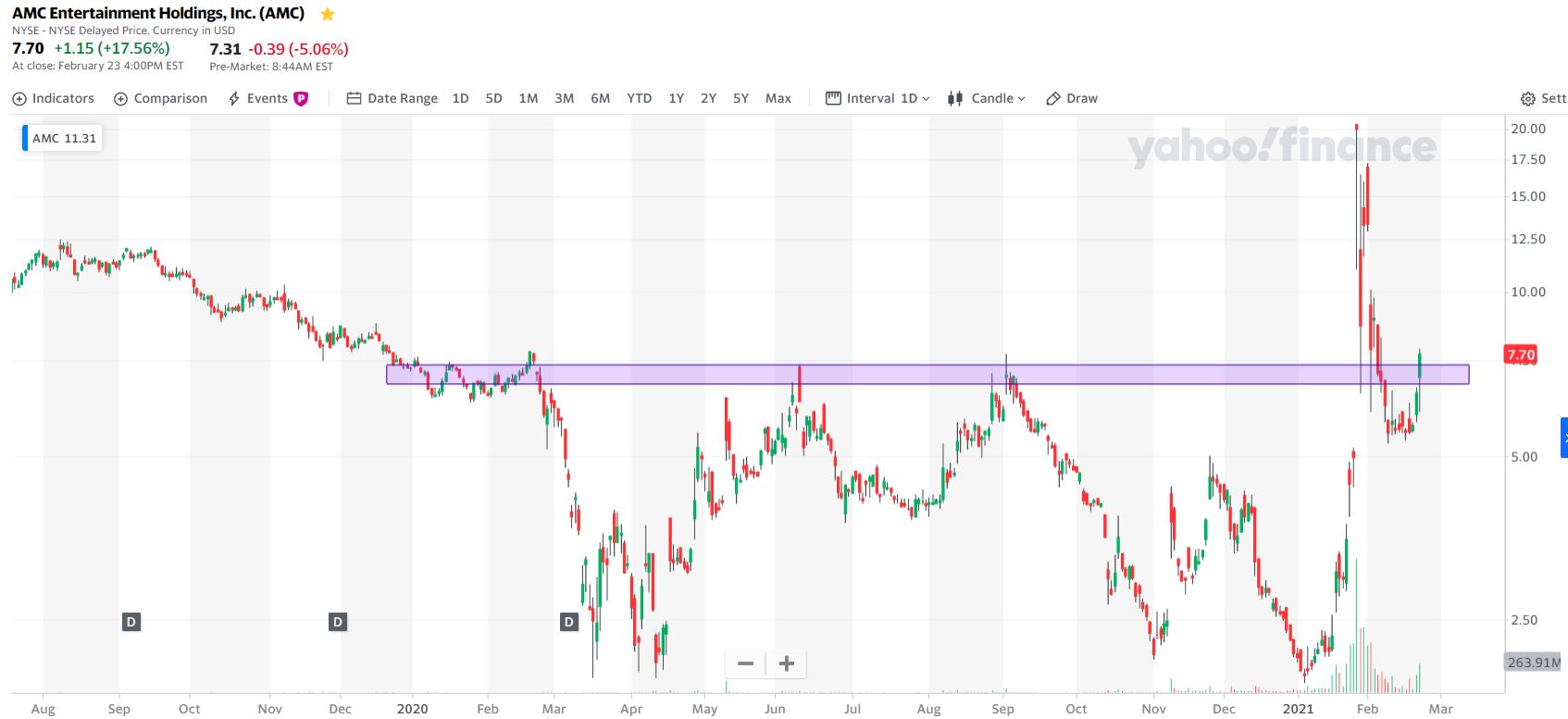Select the 1M time range
The width and height of the screenshot is (1568, 719).
pyautogui.click(x=529, y=98)
